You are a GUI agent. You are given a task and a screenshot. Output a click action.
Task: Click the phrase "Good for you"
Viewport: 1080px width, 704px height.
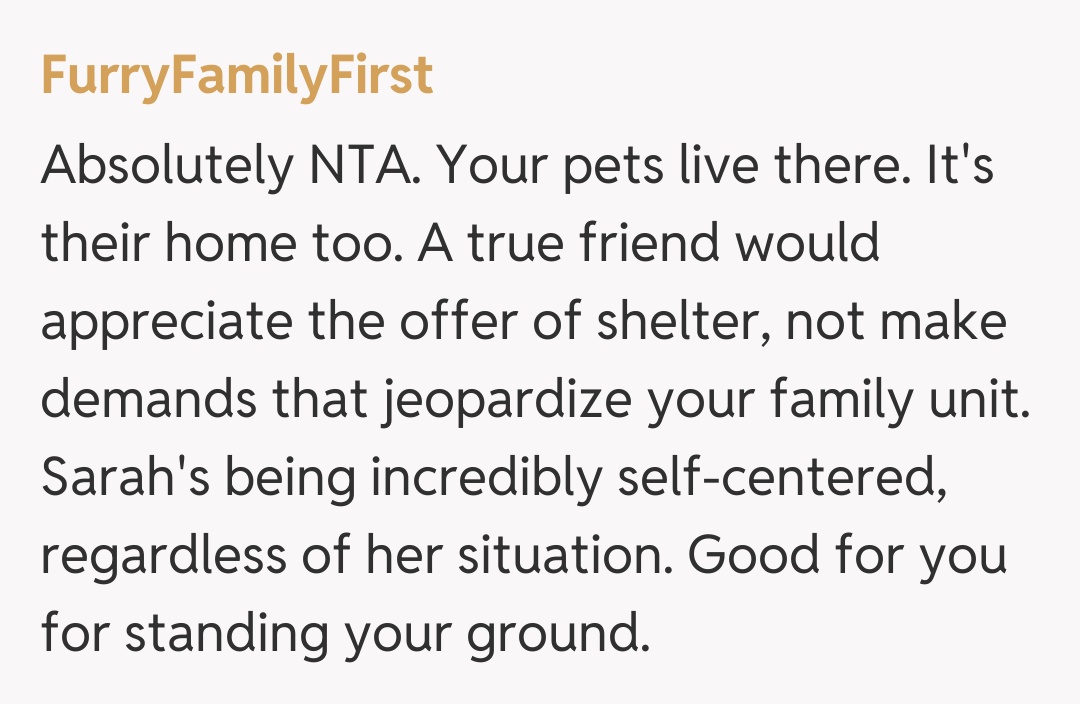pyautogui.click(x=848, y=556)
